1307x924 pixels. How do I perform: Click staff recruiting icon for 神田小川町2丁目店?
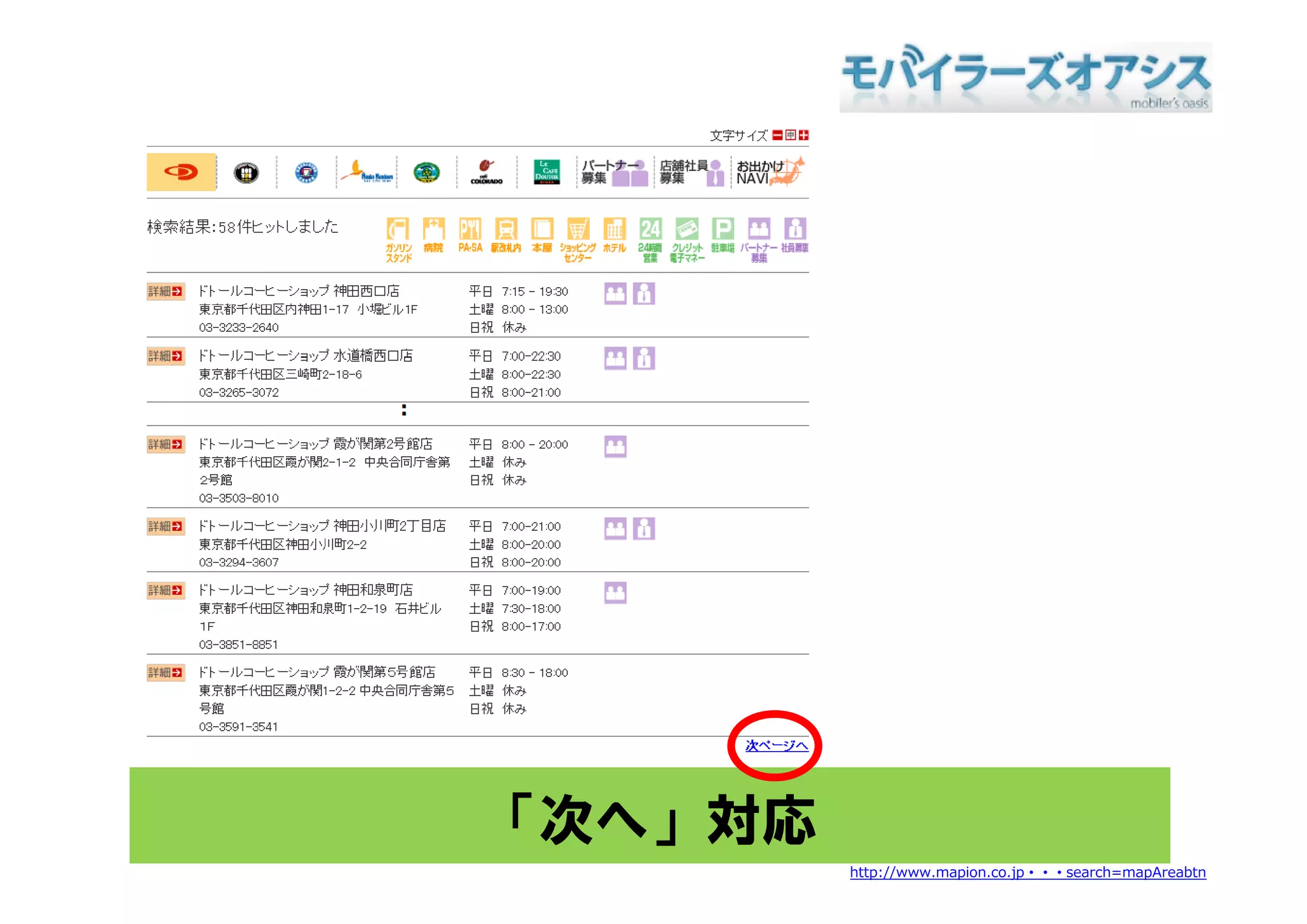pos(644,529)
